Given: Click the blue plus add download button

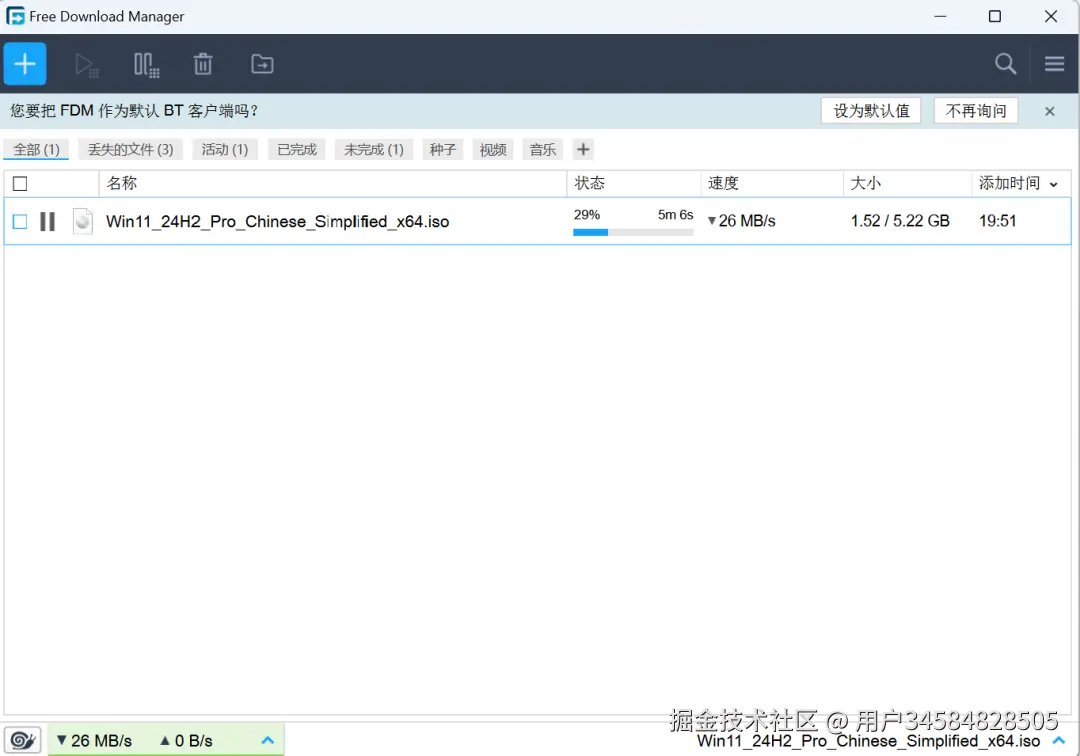Looking at the screenshot, I should tap(25, 64).
